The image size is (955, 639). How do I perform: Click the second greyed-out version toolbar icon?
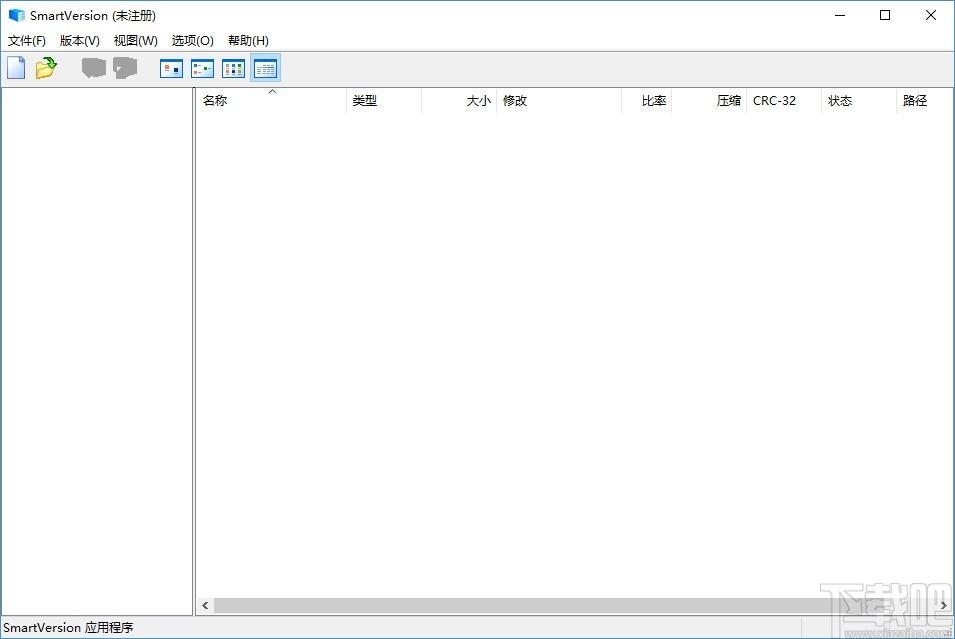125,68
